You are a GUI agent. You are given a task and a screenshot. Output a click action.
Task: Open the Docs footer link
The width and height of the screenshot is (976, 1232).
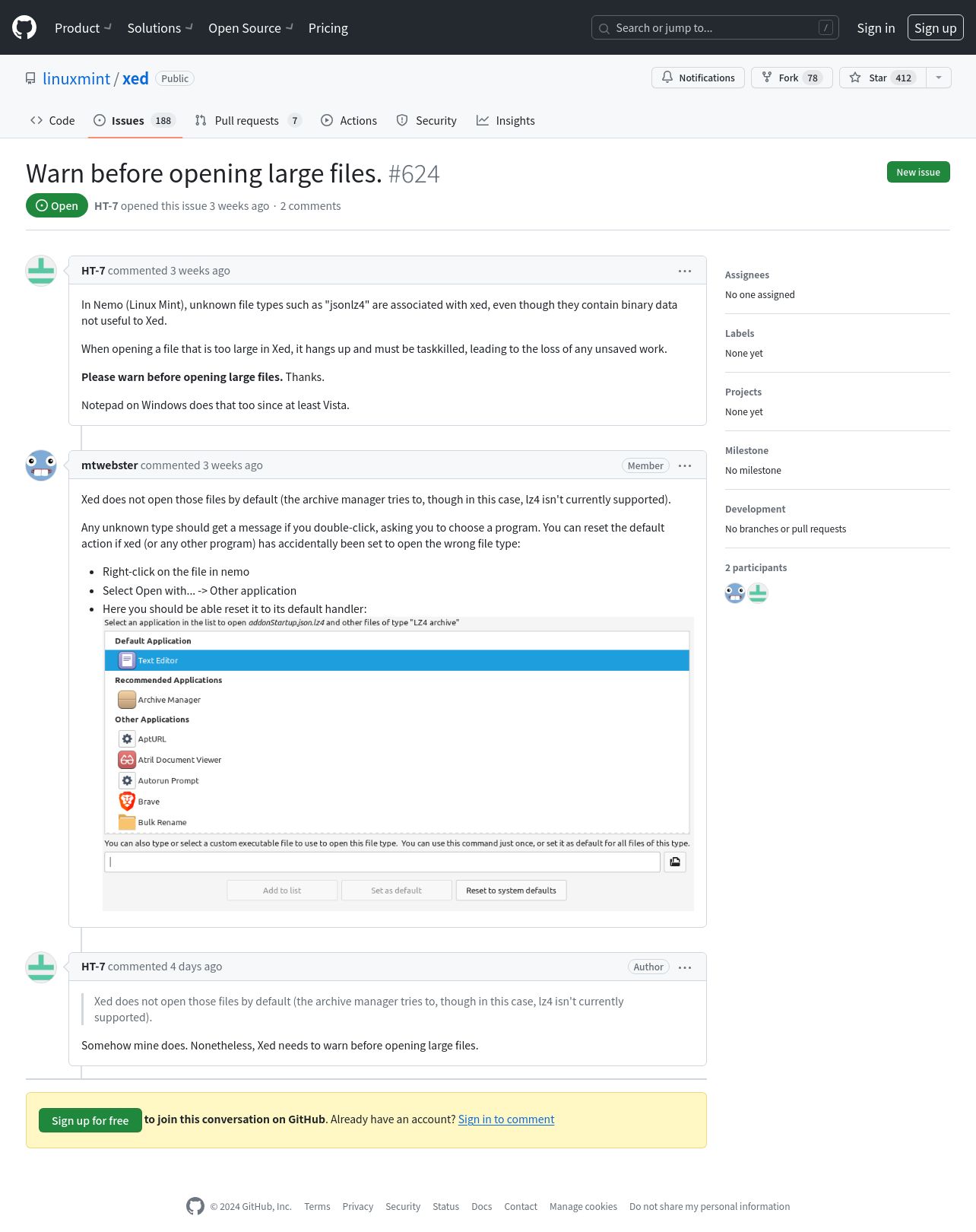coord(482,1206)
